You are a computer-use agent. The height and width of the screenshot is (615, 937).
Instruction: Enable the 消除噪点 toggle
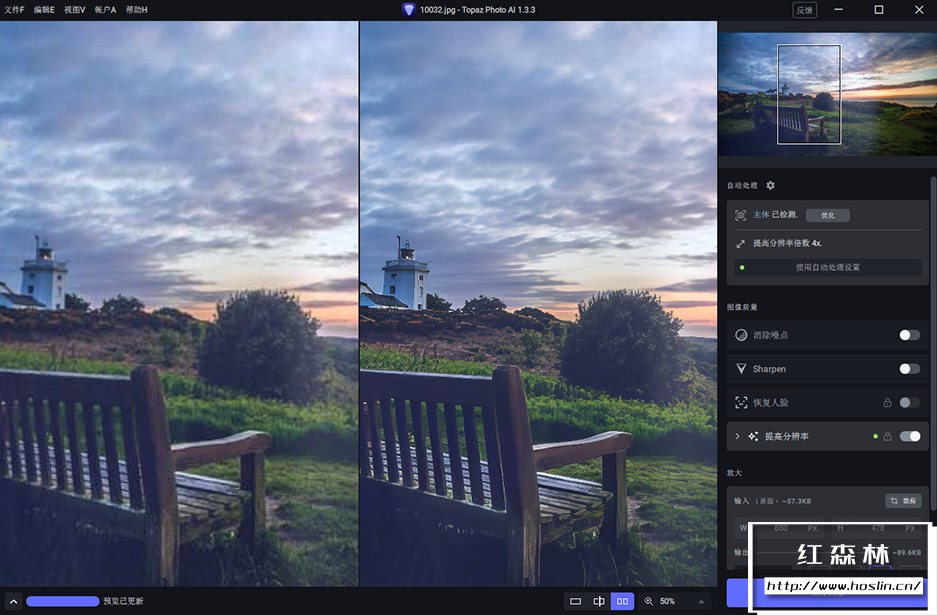pos(910,335)
